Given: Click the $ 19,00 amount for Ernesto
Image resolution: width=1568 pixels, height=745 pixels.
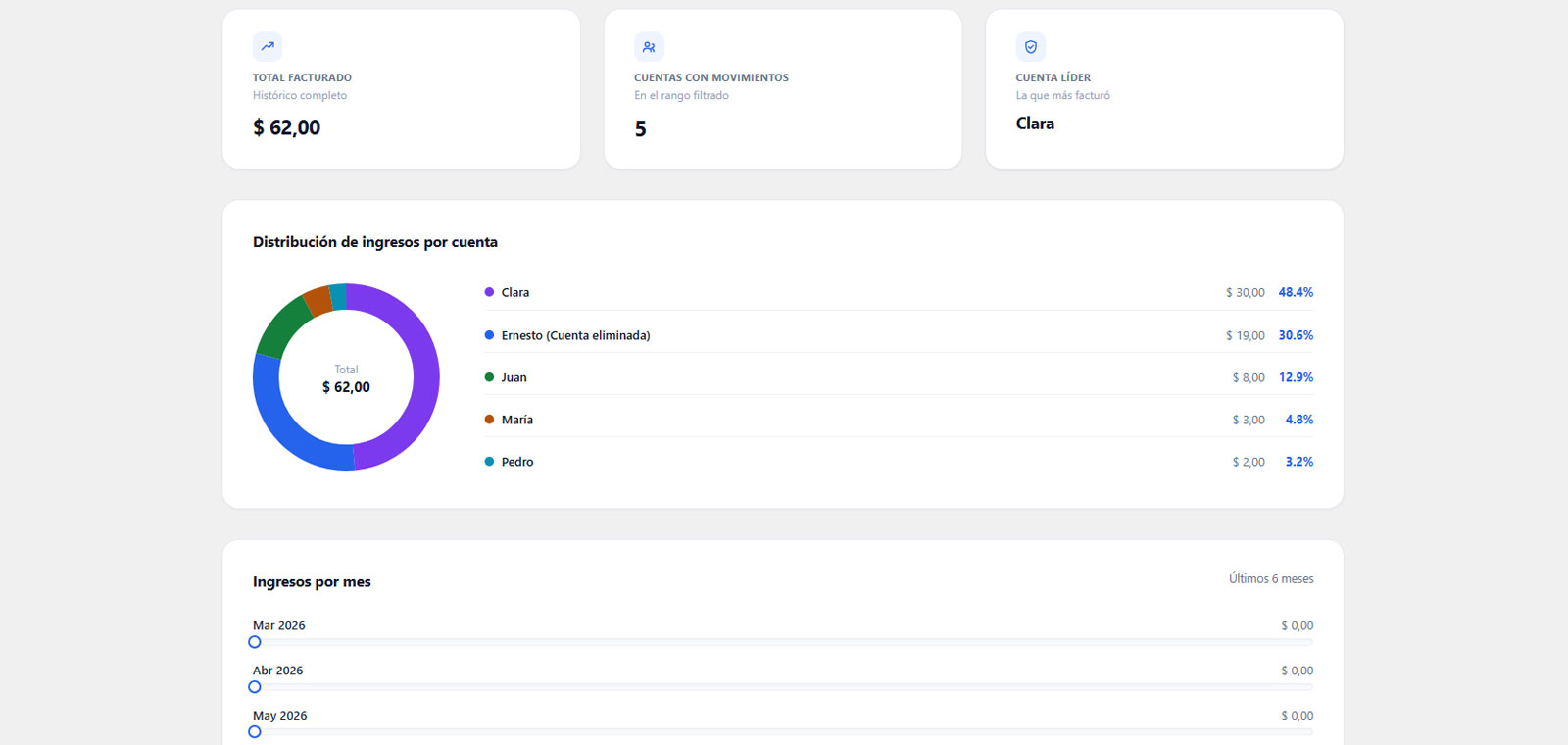Looking at the screenshot, I should coord(1246,335).
